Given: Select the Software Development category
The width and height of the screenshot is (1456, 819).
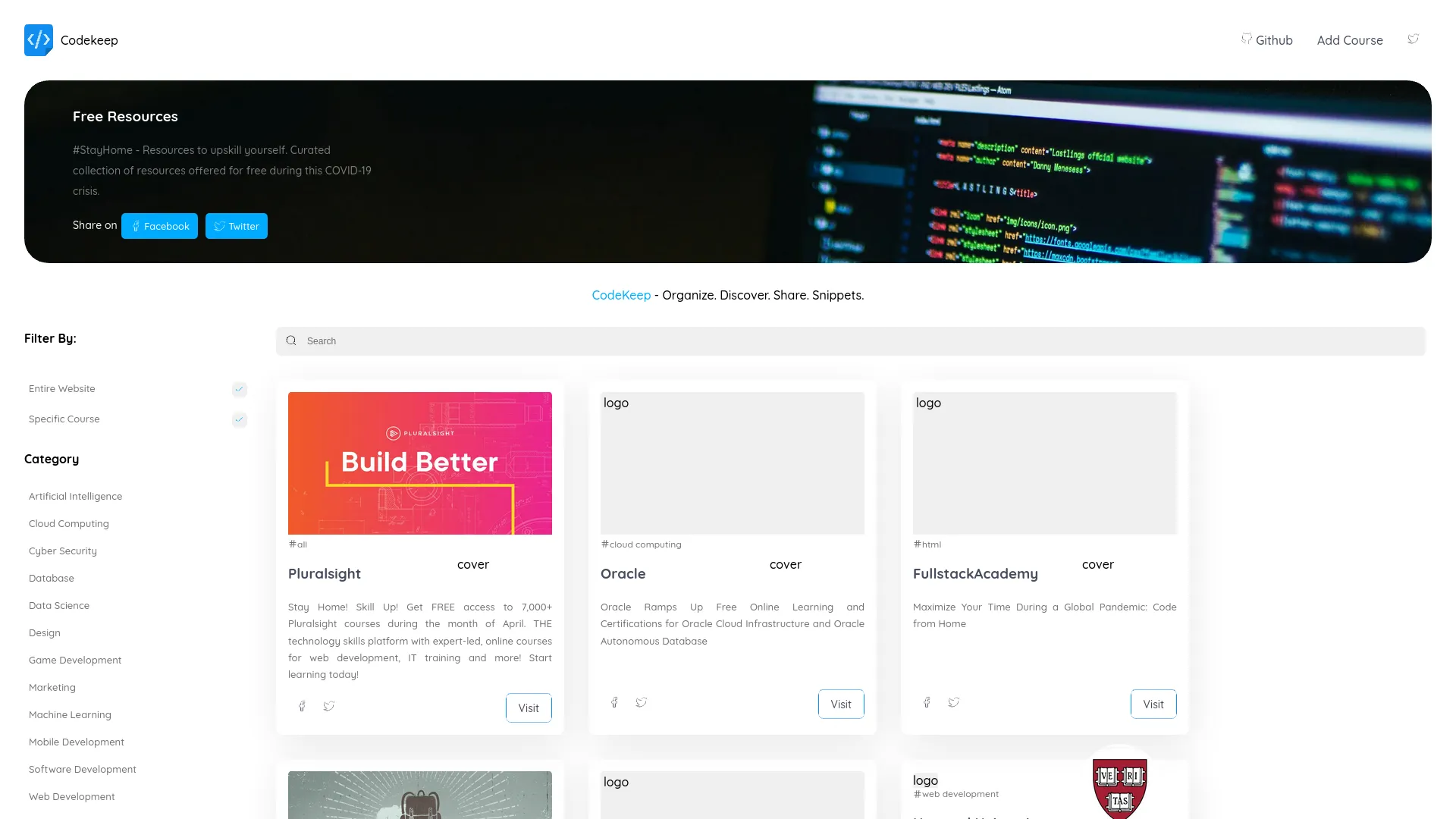Looking at the screenshot, I should tap(83, 769).
